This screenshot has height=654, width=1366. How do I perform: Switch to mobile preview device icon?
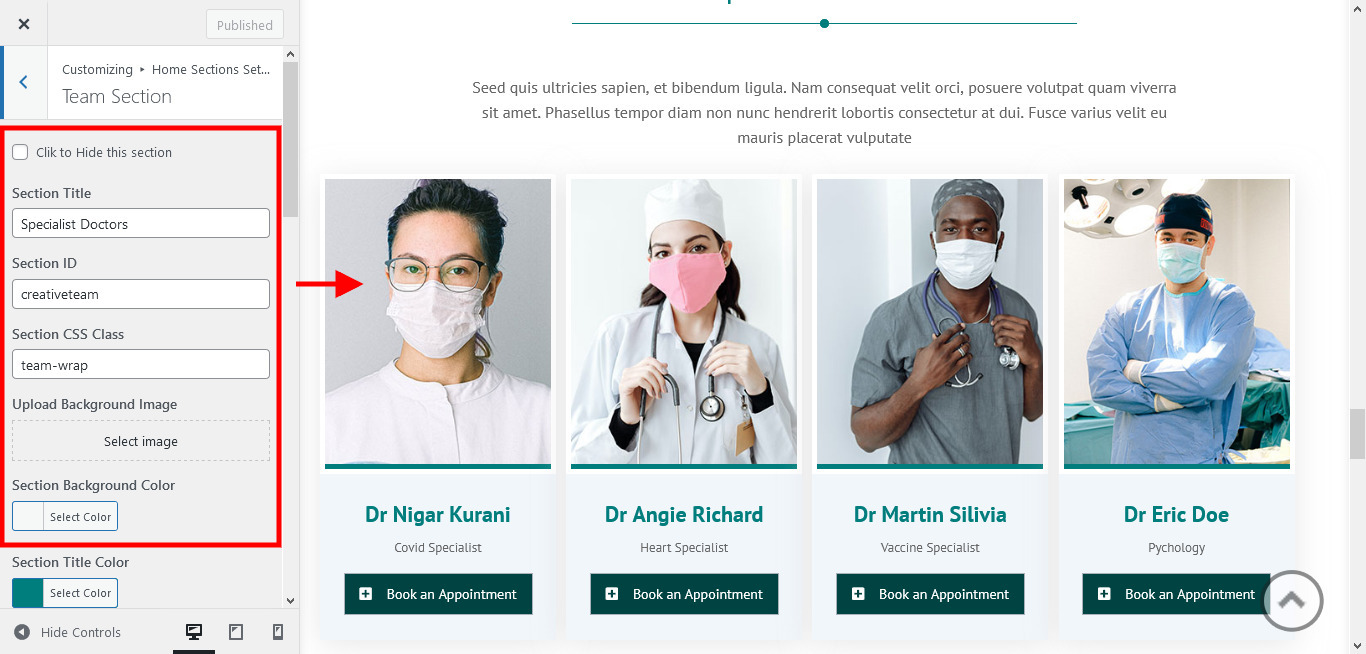(x=278, y=632)
